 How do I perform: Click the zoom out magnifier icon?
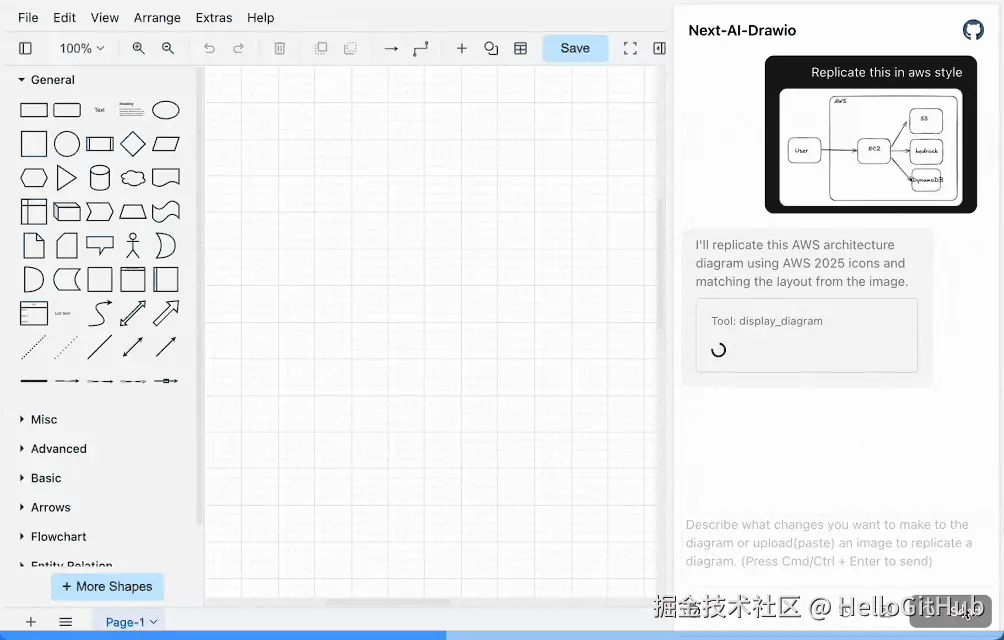pyautogui.click(x=168, y=48)
